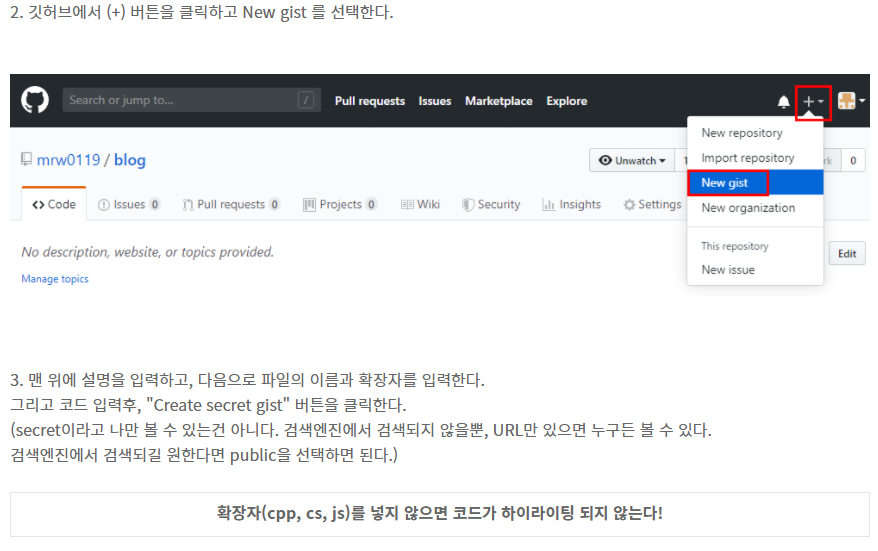Click the slash shortcut icon in search

(x=306, y=100)
